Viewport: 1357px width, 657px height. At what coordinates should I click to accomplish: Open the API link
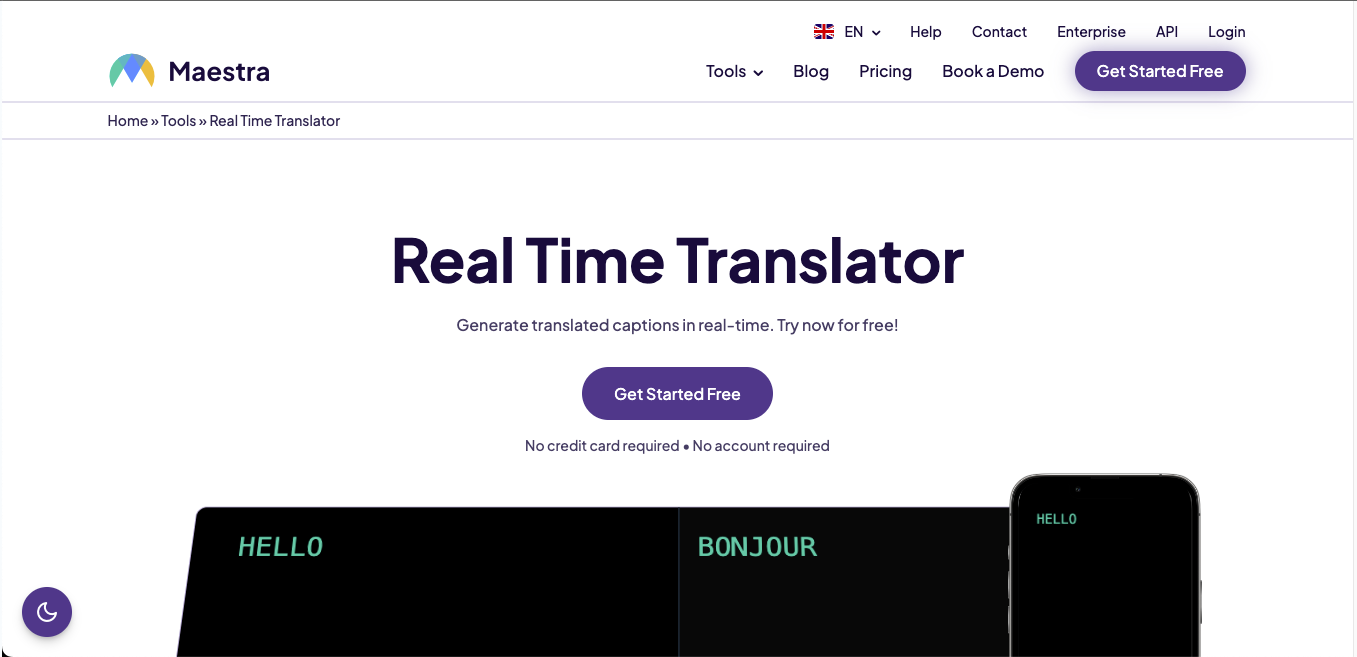point(1167,32)
